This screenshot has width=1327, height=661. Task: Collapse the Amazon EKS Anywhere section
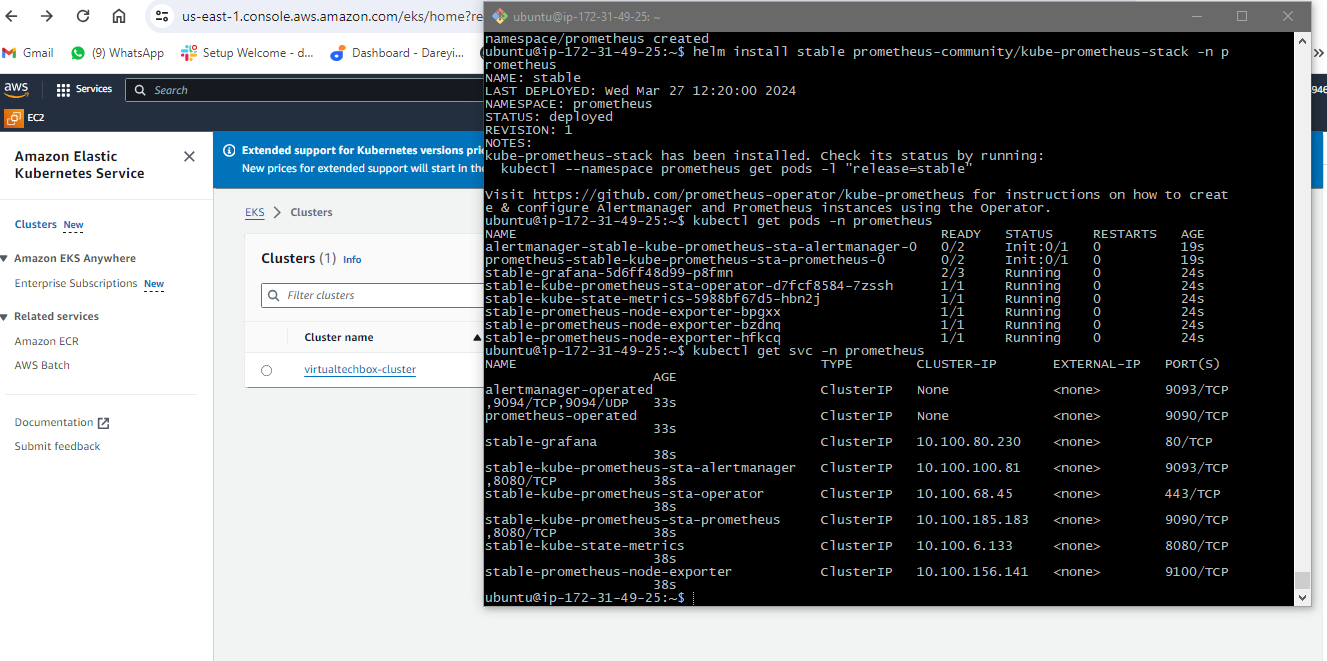5,259
